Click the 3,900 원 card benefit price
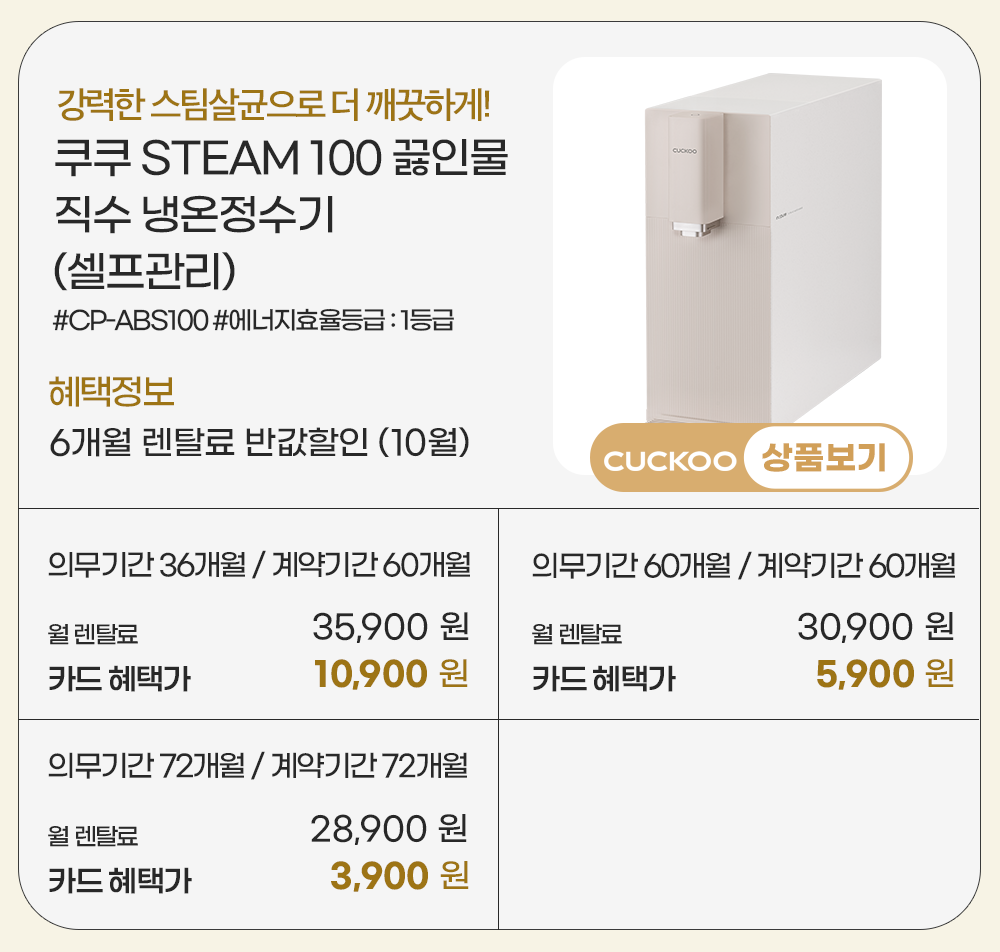The height and width of the screenshot is (952, 1000). (x=399, y=877)
